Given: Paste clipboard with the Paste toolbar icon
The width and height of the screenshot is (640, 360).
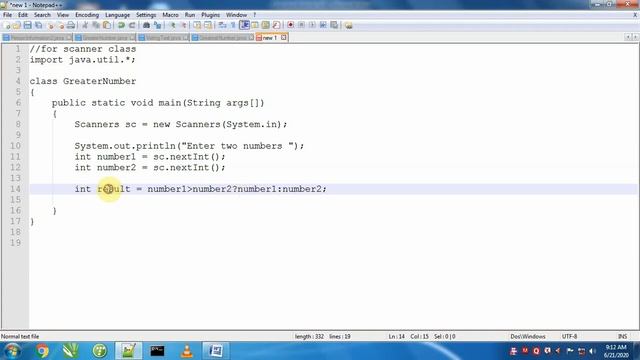Looking at the screenshot, I should click(107, 25).
